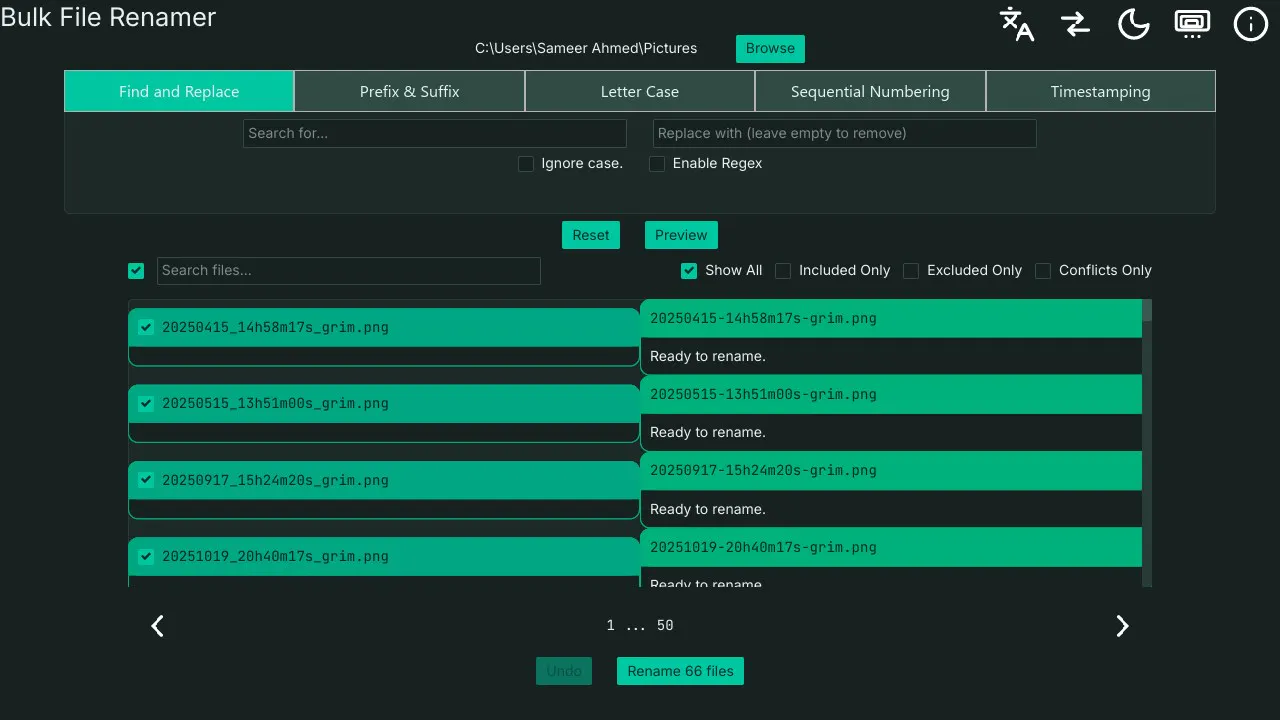
Task: Open the Sequential Numbering tab
Action: click(870, 91)
